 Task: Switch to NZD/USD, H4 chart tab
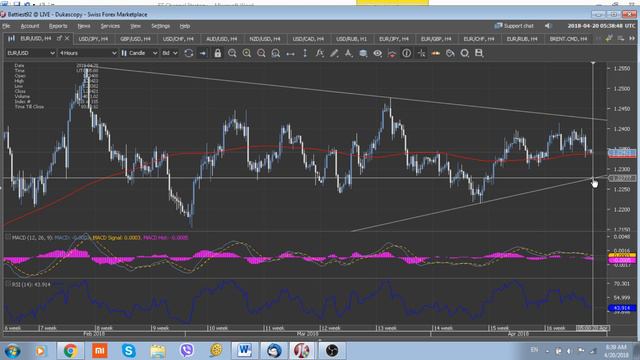[x=265, y=39]
